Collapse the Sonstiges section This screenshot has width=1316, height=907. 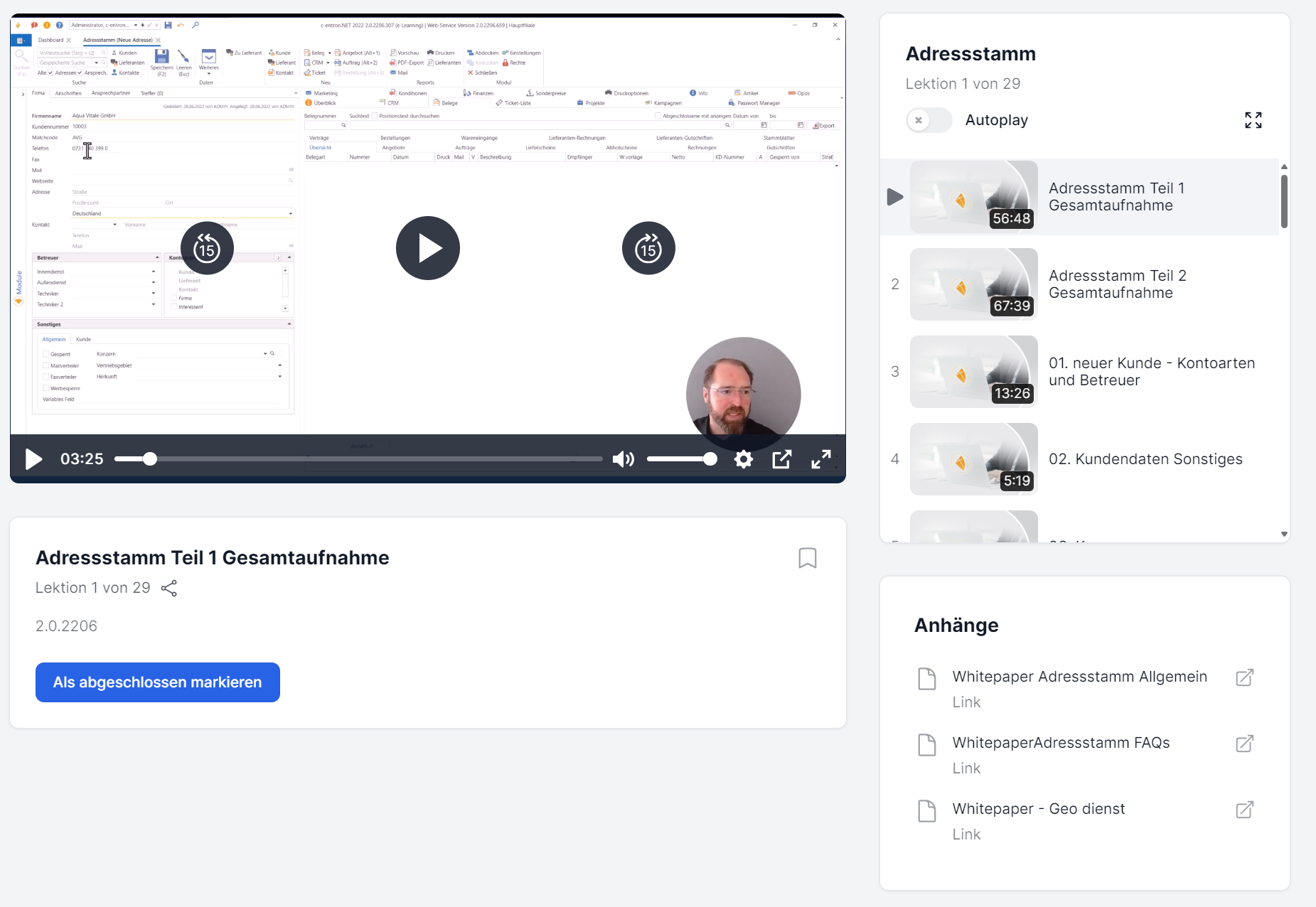289,323
